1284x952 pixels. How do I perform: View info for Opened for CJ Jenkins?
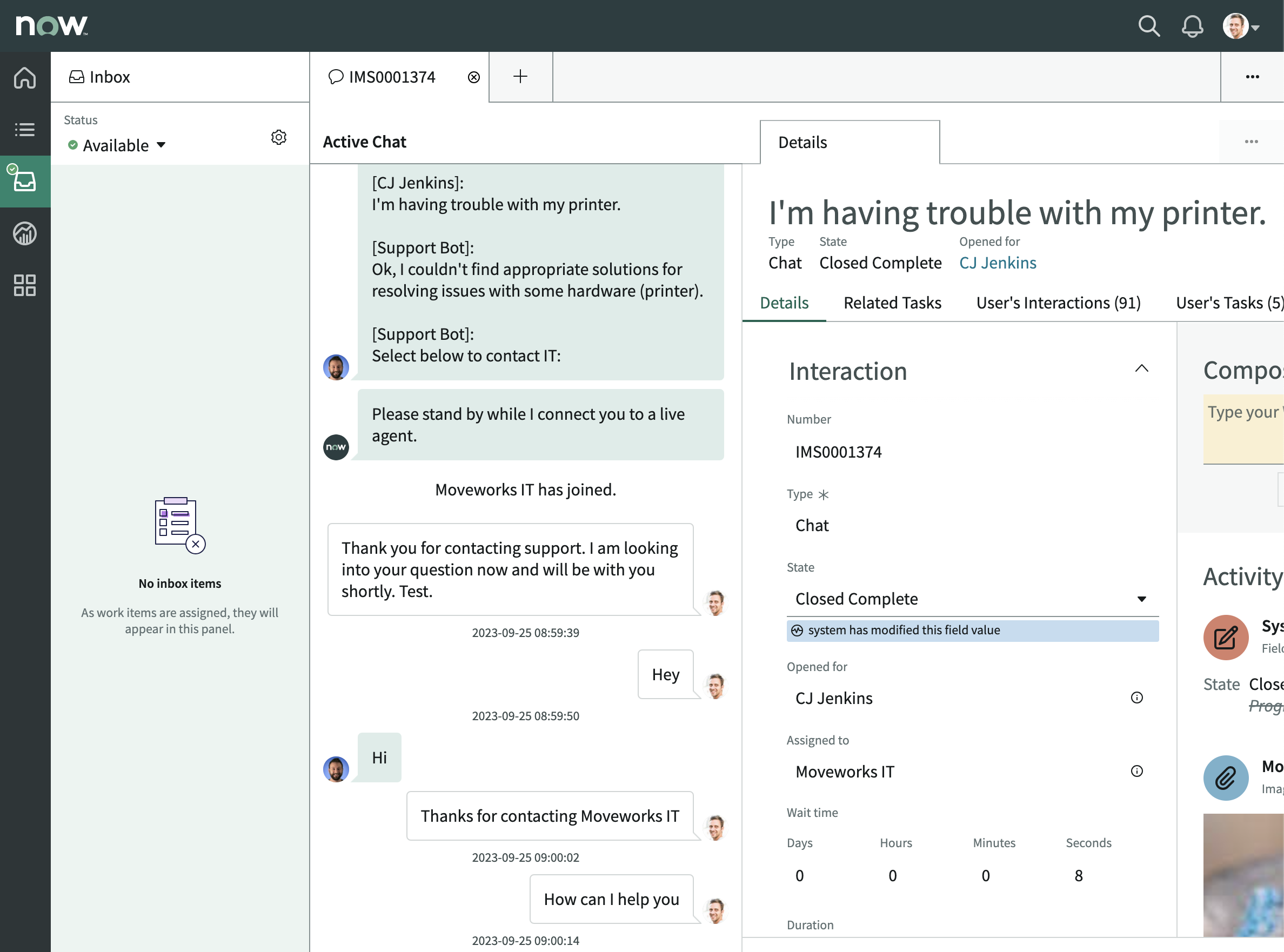(1136, 698)
